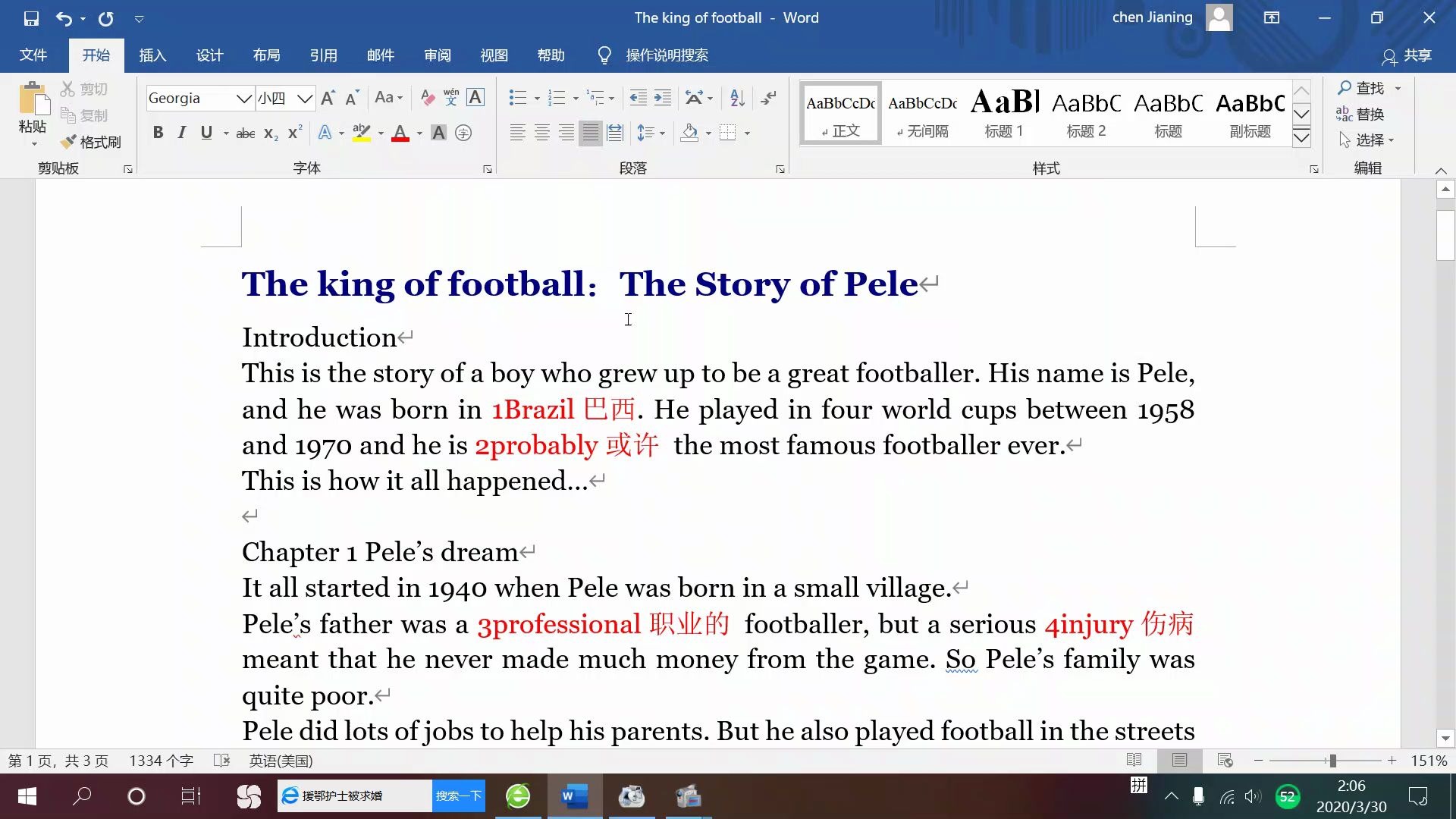The height and width of the screenshot is (819, 1456).
Task: Click the distributed alignment icon
Action: coord(615,133)
